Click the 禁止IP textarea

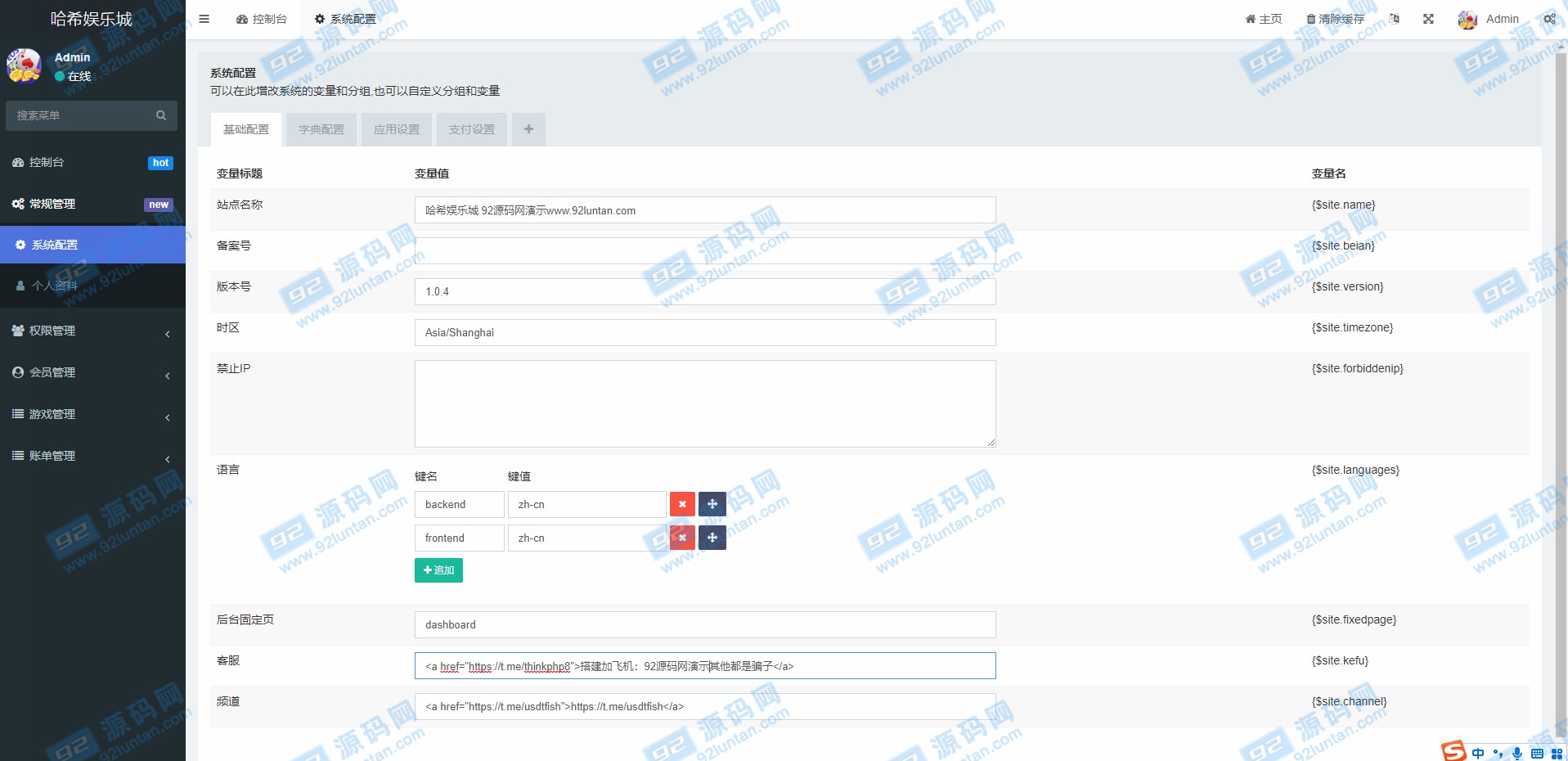(x=705, y=403)
